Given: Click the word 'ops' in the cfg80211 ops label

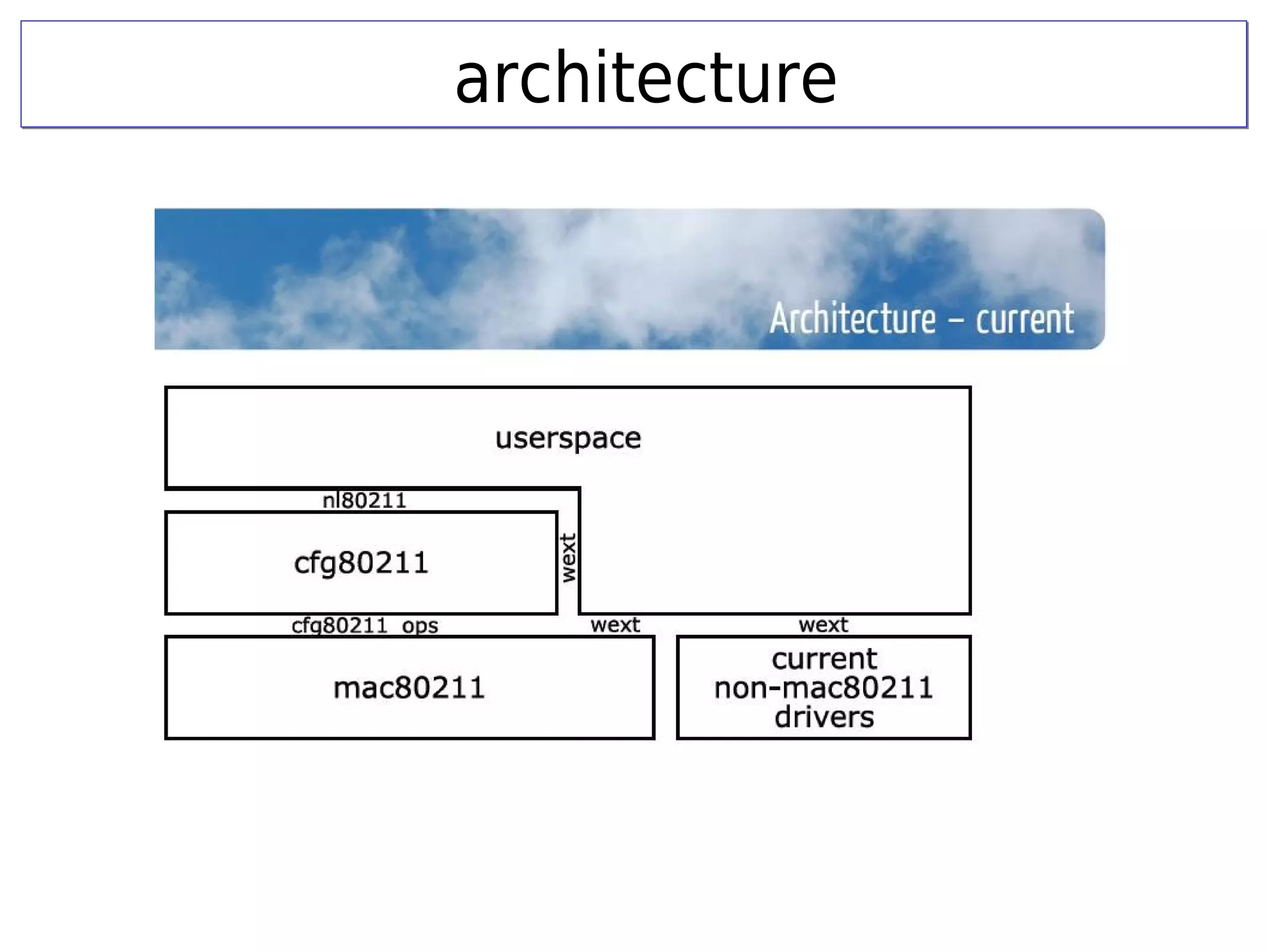Looking at the screenshot, I should [x=420, y=626].
